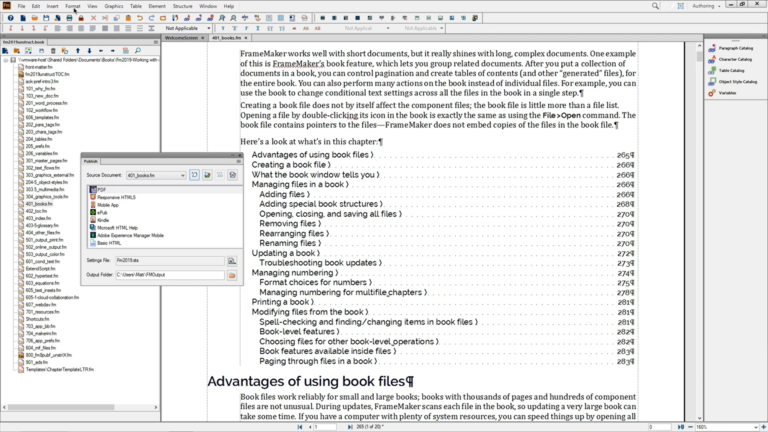Viewport: 768px width, 432px height.
Task: Select 401_books.fm in the book tree
Action: (x=39, y=204)
